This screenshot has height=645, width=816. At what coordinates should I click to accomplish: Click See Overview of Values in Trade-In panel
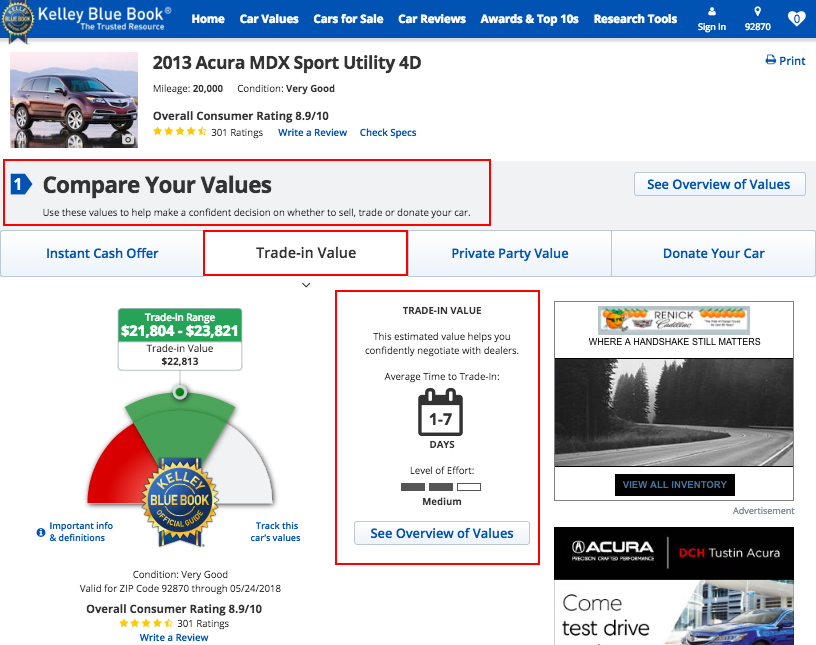pyautogui.click(x=442, y=533)
